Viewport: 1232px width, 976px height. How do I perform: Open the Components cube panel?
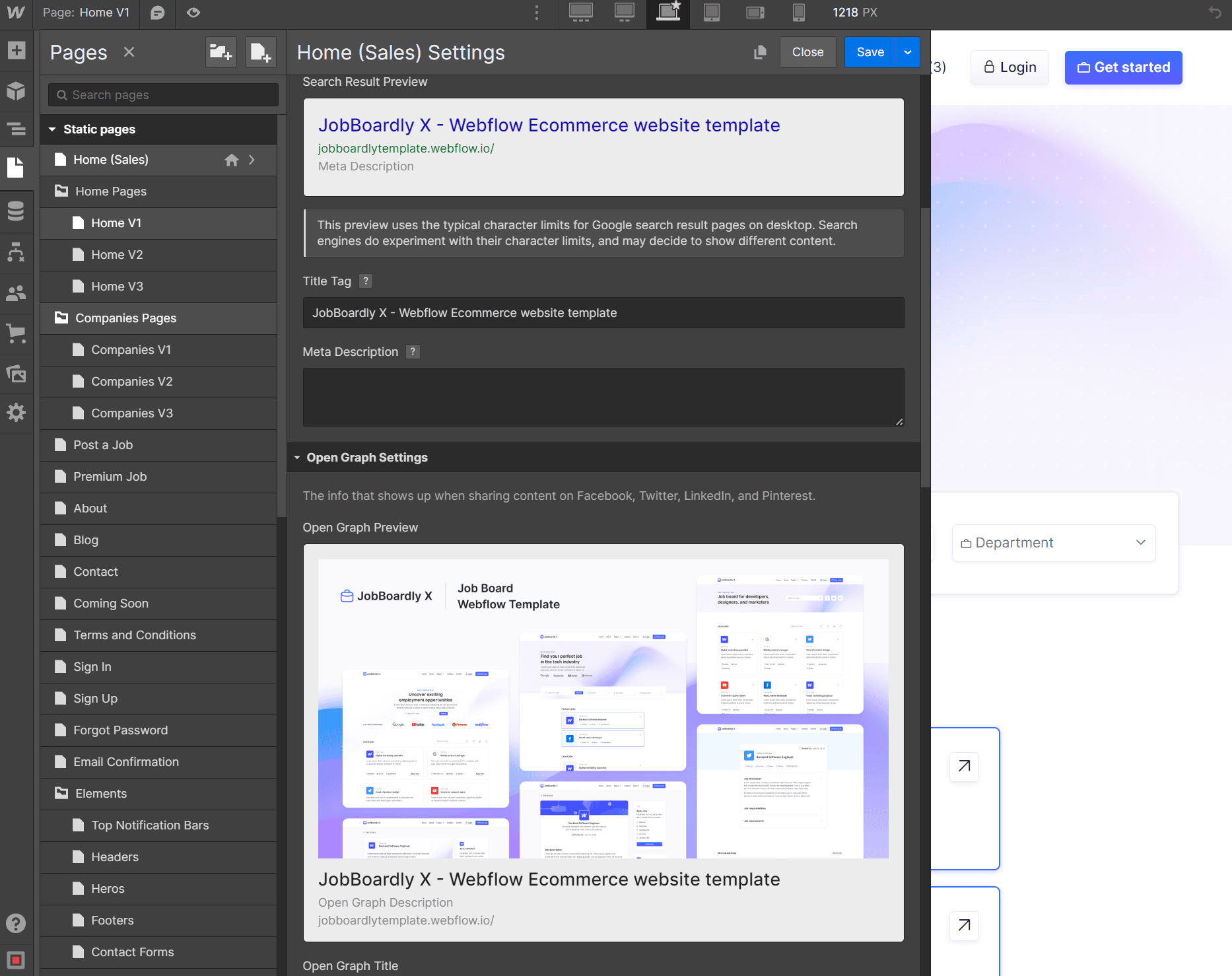(16, 90)
